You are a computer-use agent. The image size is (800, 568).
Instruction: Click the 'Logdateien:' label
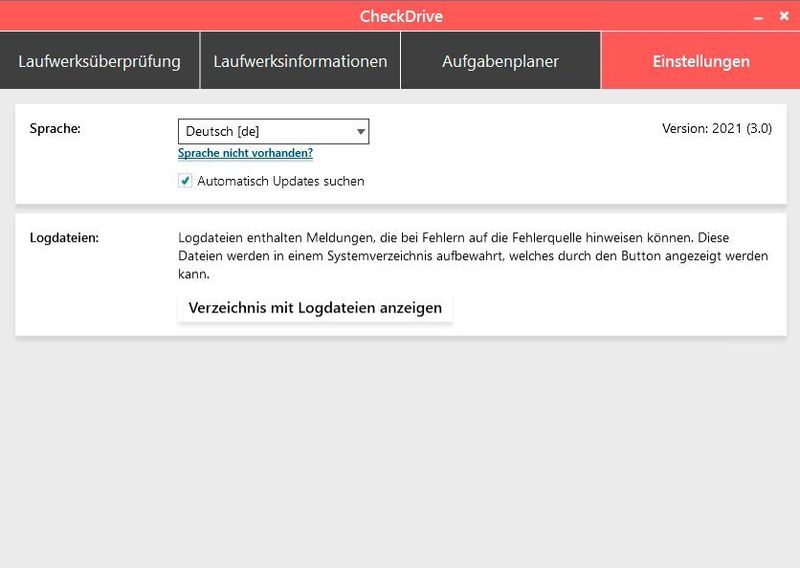click(x=64, y=238)
